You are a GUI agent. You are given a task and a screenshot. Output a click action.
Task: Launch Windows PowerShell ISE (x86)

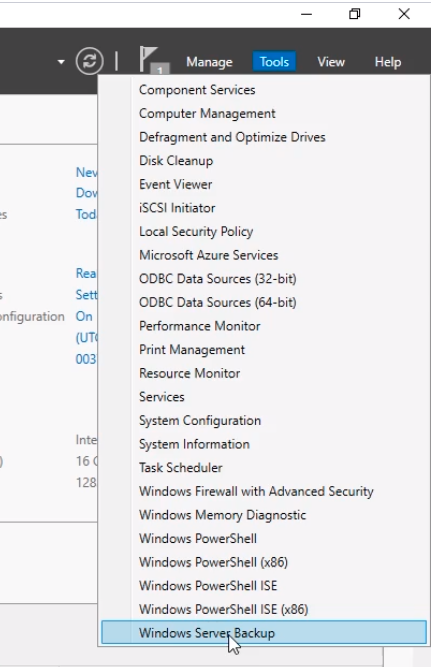264,609
